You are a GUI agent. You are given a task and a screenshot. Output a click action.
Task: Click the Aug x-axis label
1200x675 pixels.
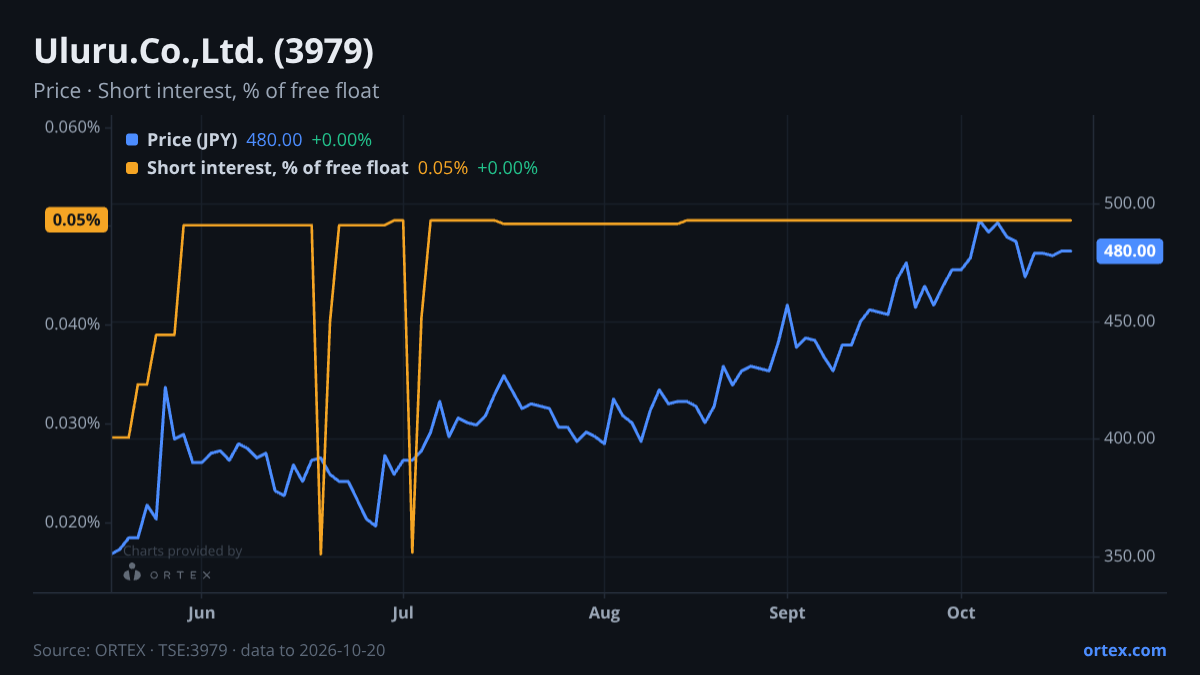pyautogui.click(x=604, y=613)
